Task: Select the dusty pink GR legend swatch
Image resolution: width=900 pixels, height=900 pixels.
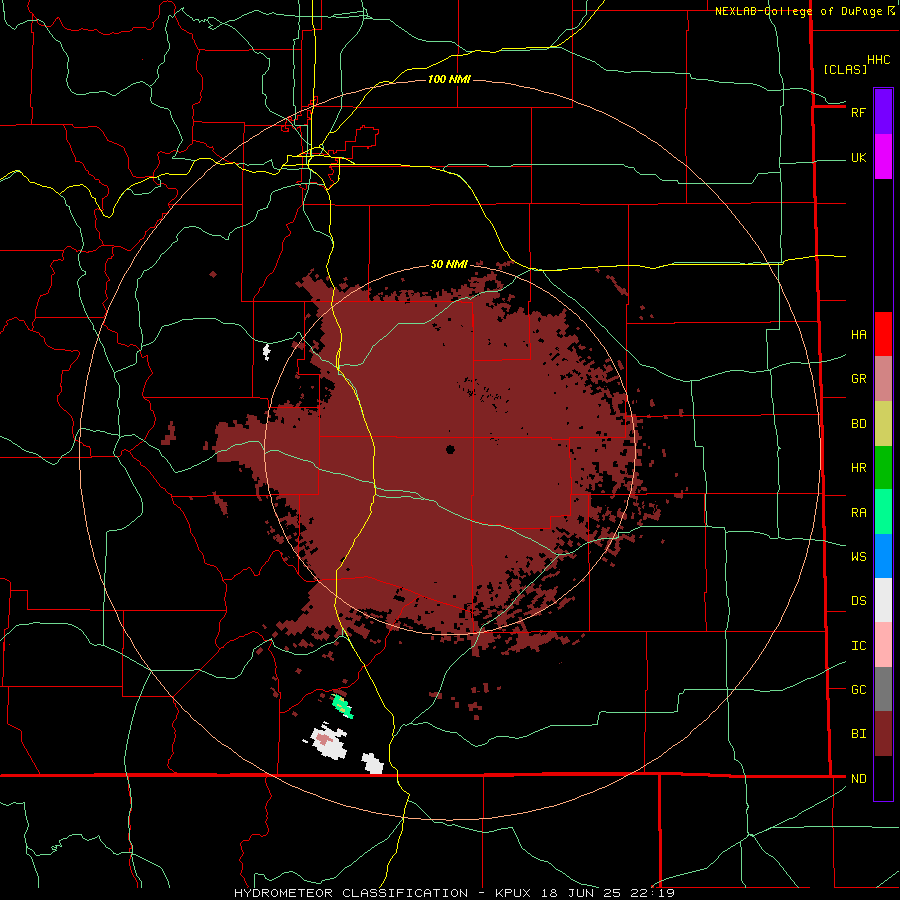Action: coord(883,379)
